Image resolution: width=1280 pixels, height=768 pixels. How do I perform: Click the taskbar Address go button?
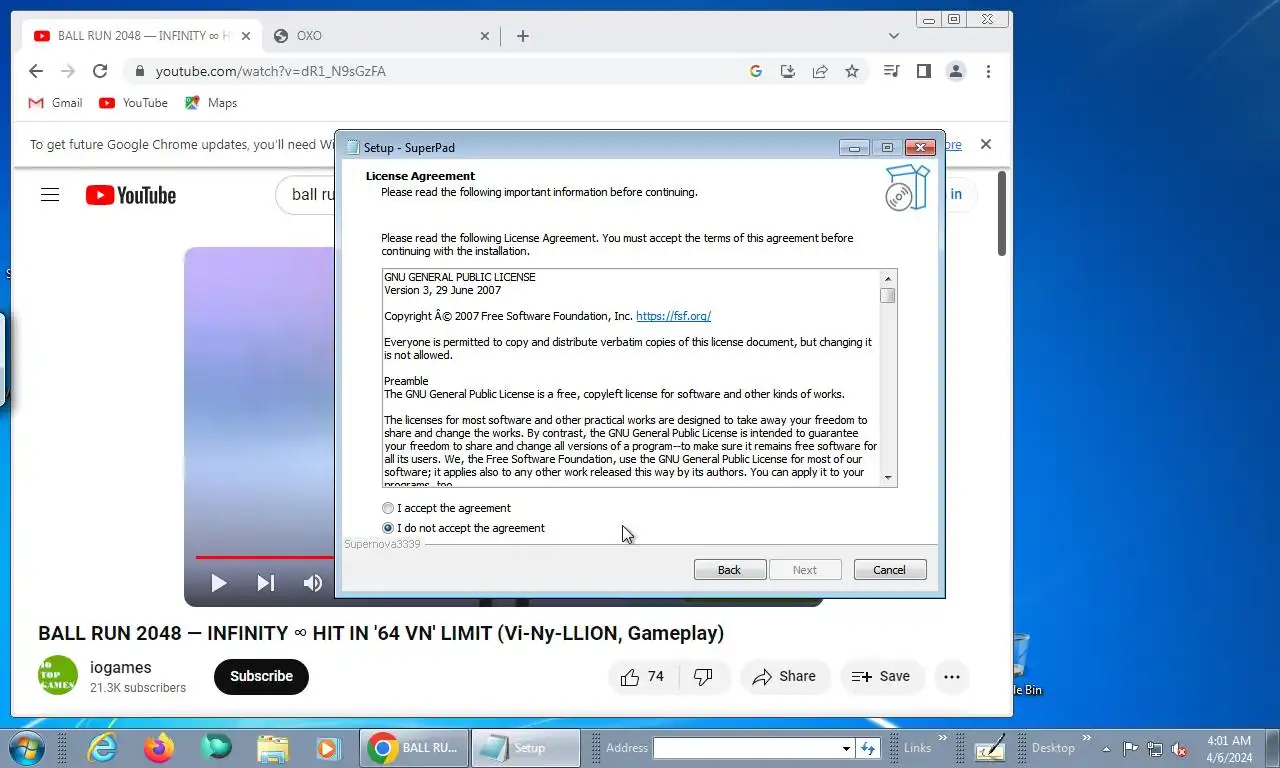[867, 748]
